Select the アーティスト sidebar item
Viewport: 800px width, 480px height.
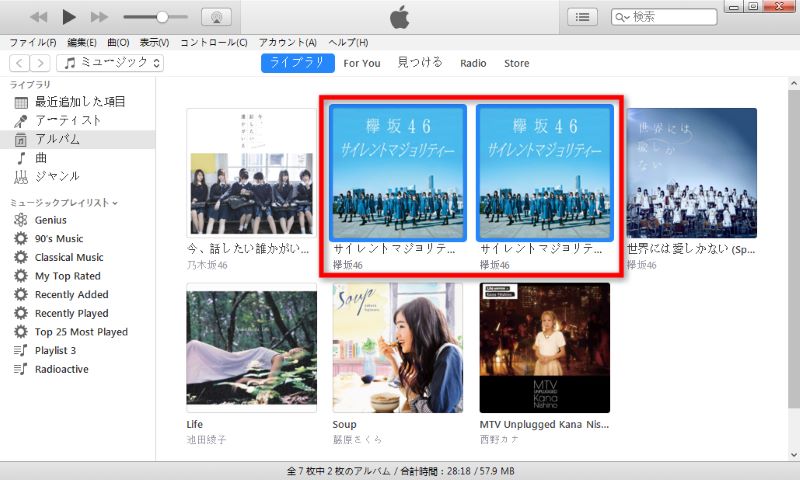[68, 120]
